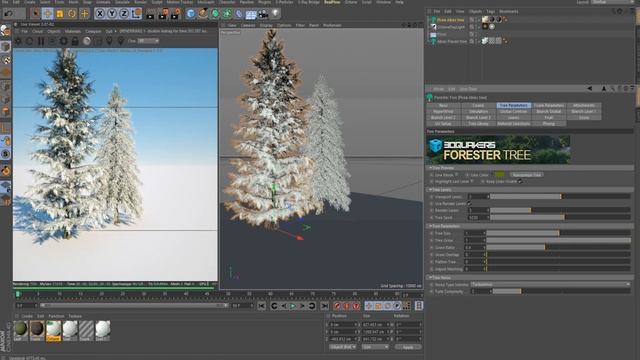
Task: Open Tags menu in Object Manager
Action: click(x=491, y=11)
